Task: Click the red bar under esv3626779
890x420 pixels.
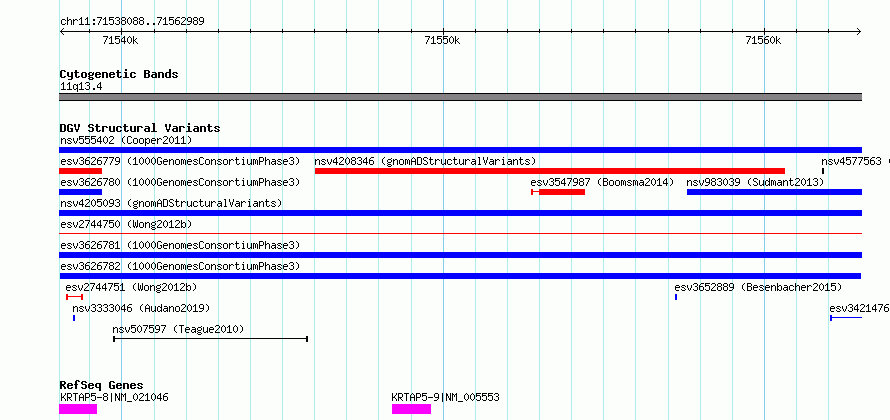Action: point(81,171)
